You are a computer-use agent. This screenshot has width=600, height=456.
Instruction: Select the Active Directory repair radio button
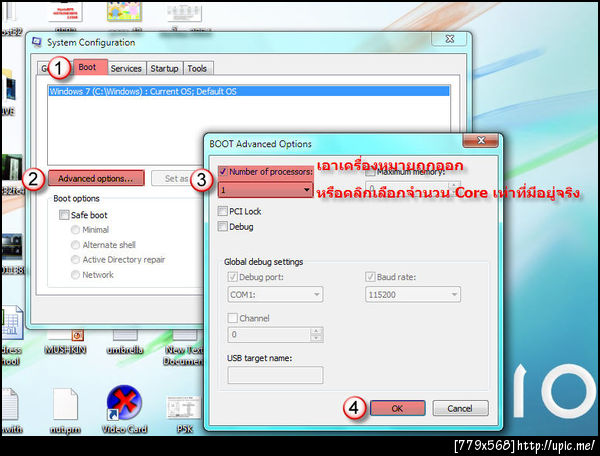[75, 260]
